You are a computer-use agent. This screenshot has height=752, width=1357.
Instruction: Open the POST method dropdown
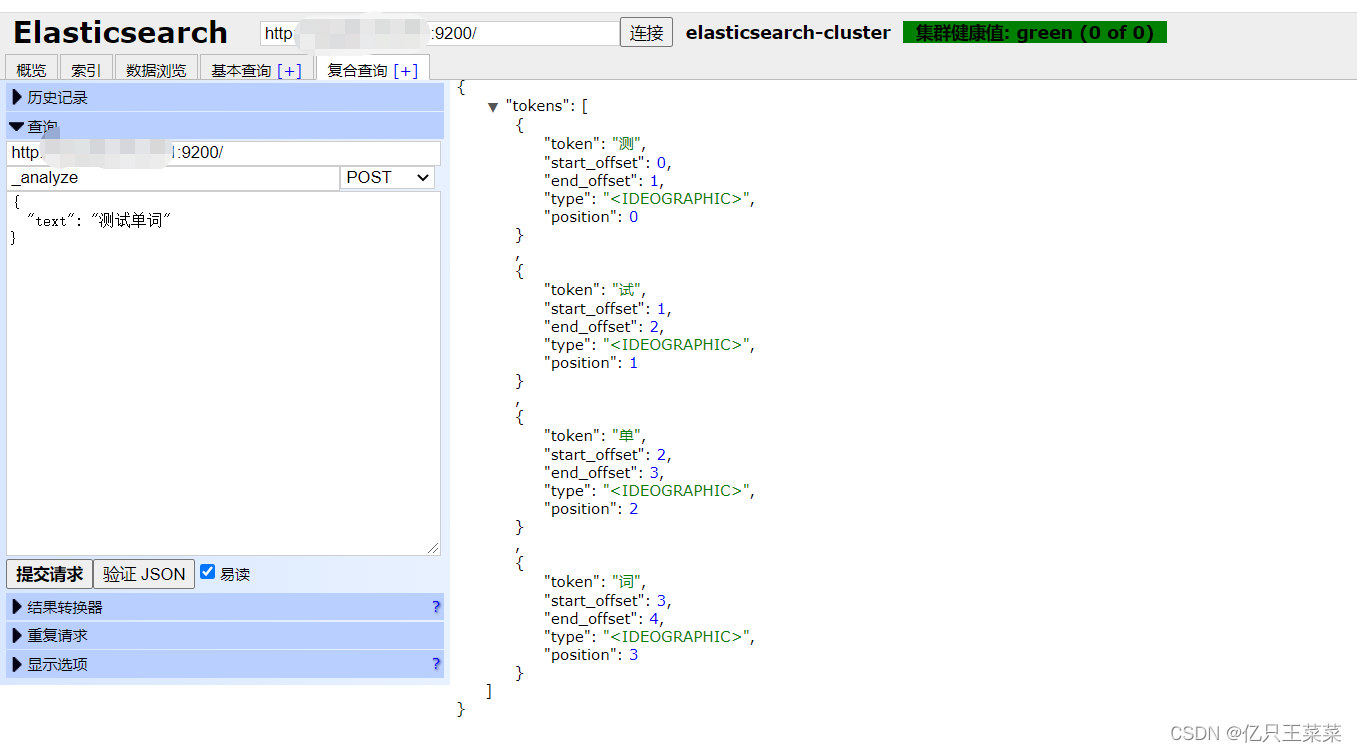click(x=387, y=177)
